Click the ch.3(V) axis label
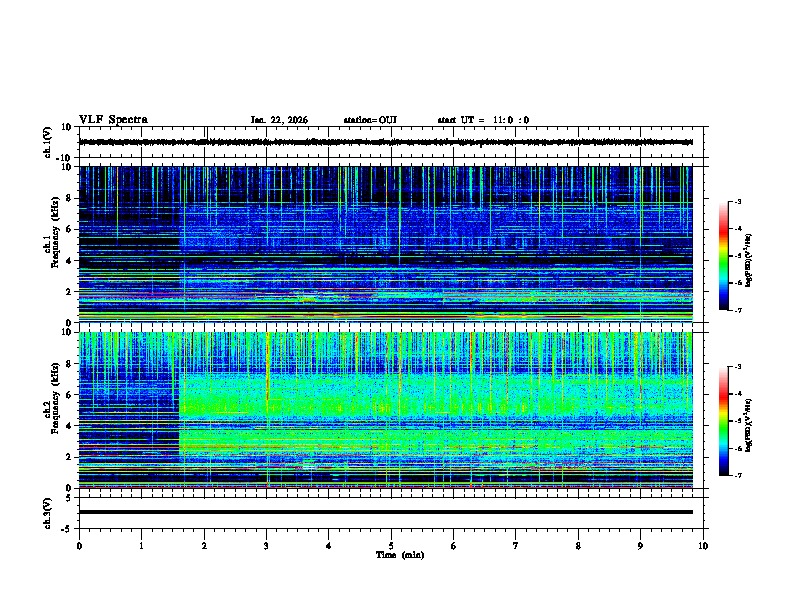Screen dimensions: 792x612 (47, 513)
